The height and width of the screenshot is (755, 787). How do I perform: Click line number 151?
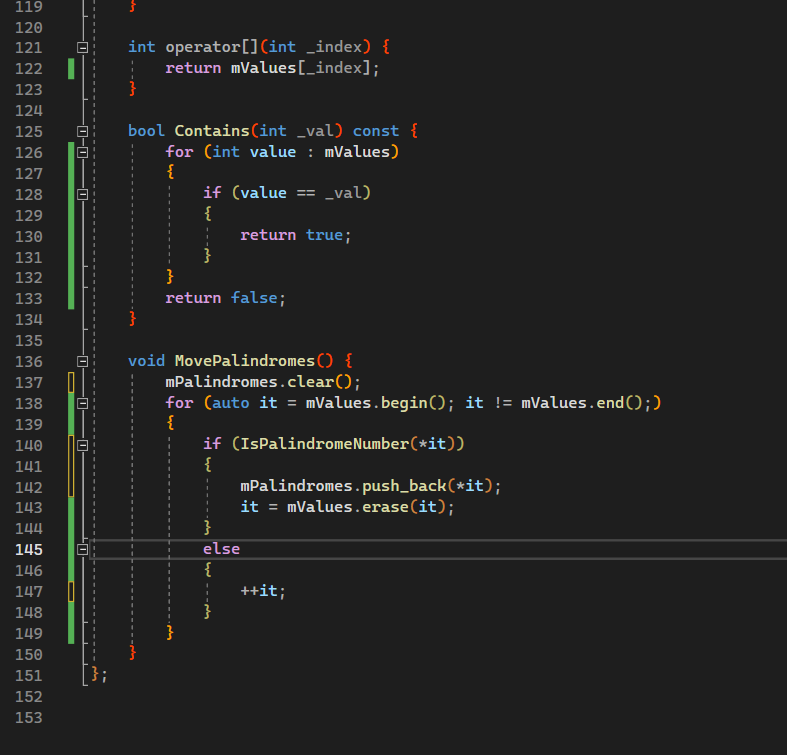pos(29,676)
